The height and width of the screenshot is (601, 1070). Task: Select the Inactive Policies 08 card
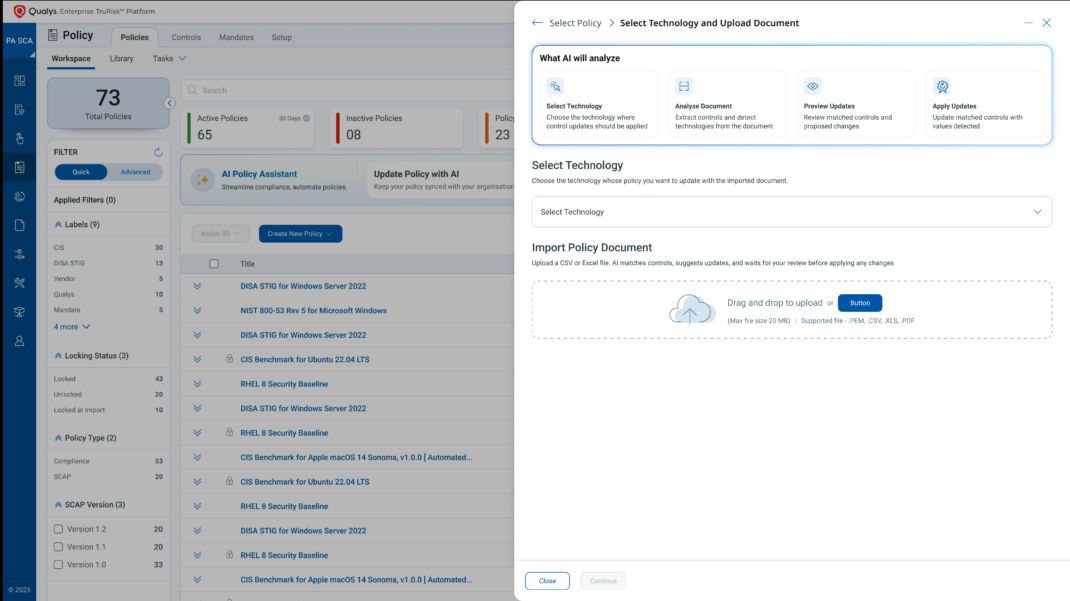coord(399,128)
